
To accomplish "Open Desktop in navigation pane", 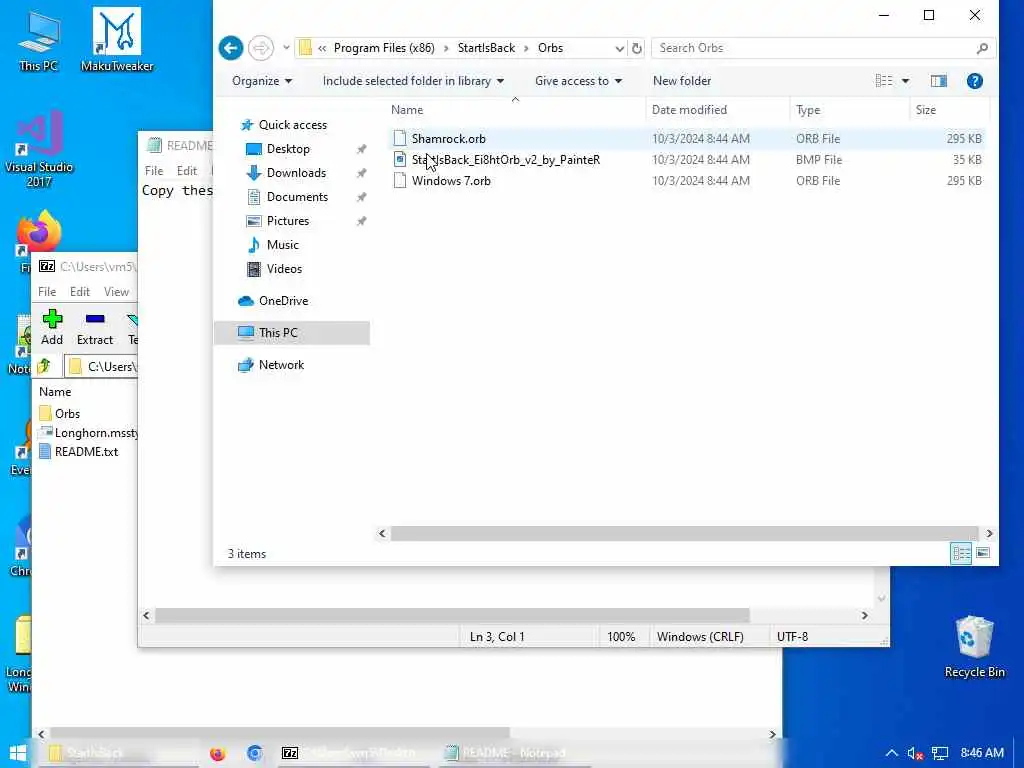I will [x=288, y=149].
